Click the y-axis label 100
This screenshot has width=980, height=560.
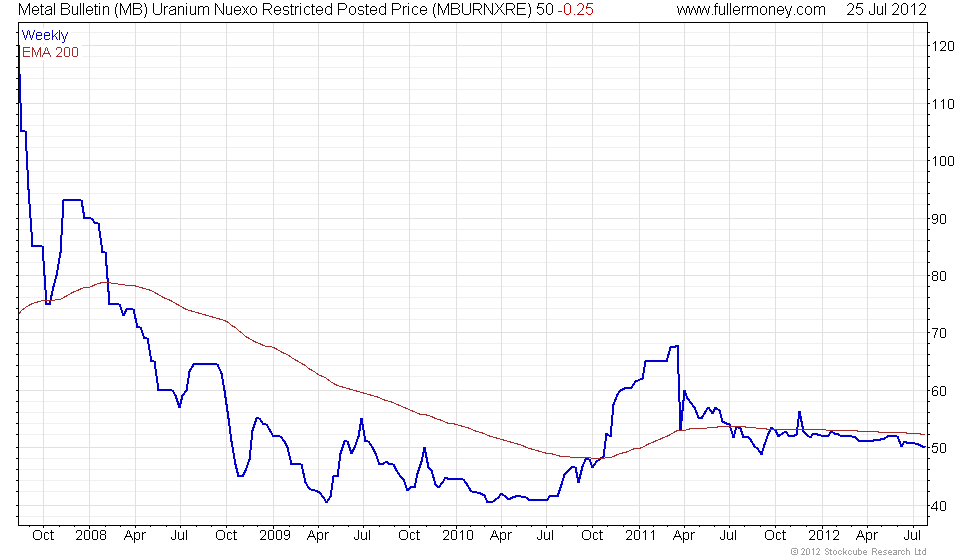(x=942, y=161)
